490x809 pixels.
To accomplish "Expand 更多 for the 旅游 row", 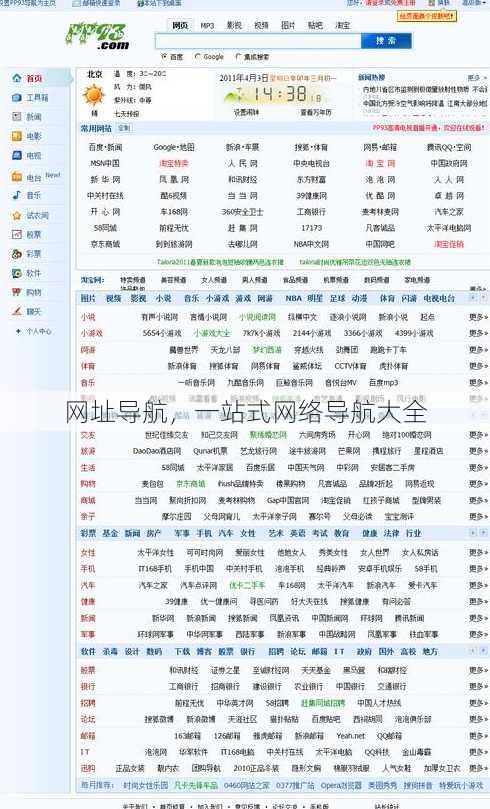I will click(478, 451).
